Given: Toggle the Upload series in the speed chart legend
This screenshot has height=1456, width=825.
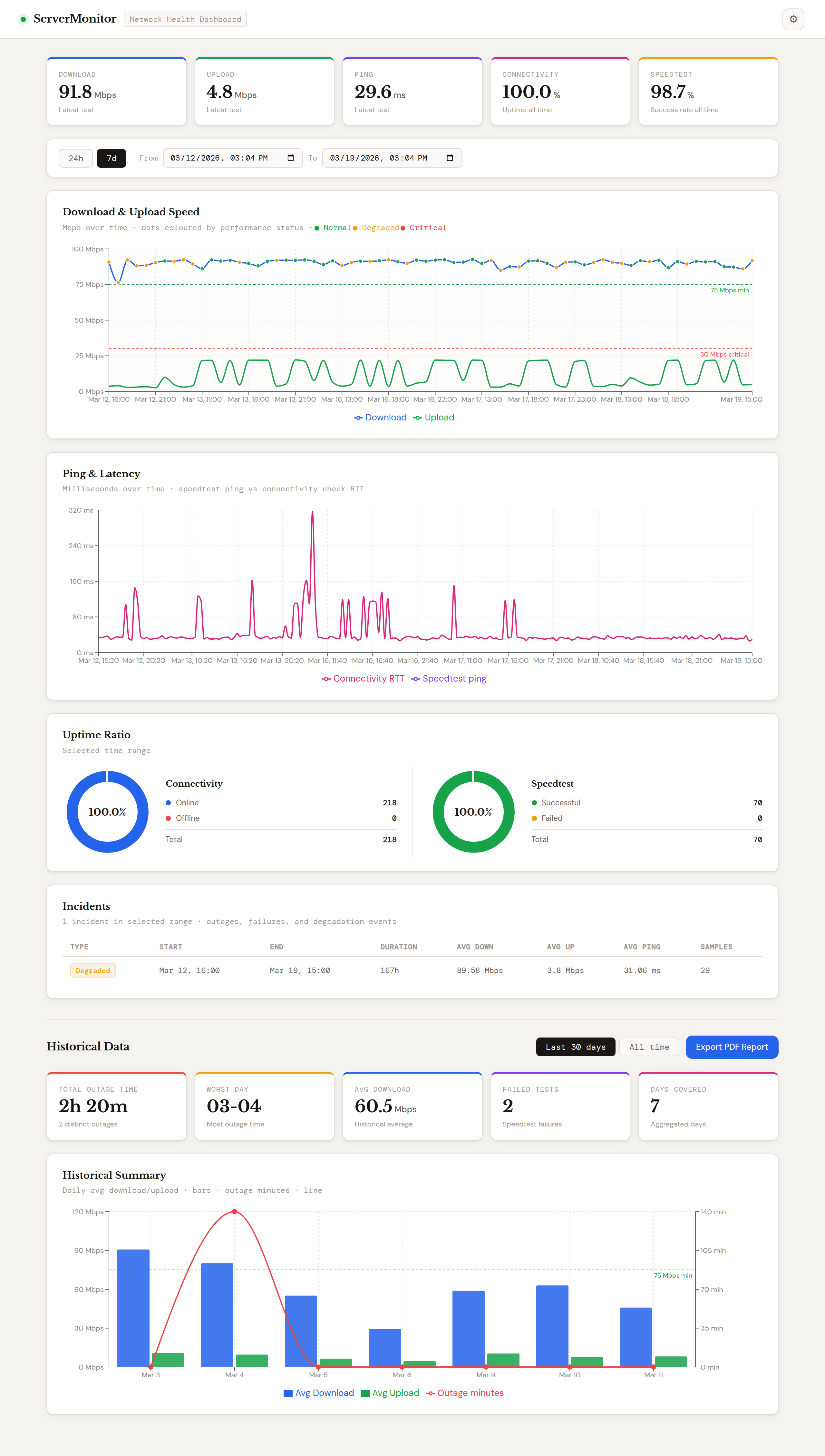Looking at the screenshot, I should [x=434, y=418].
